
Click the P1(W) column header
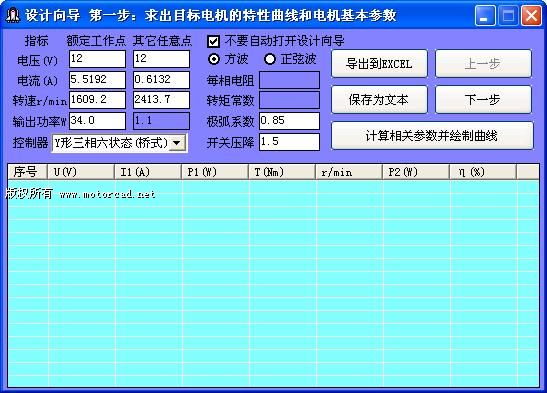tap(215, 172)
